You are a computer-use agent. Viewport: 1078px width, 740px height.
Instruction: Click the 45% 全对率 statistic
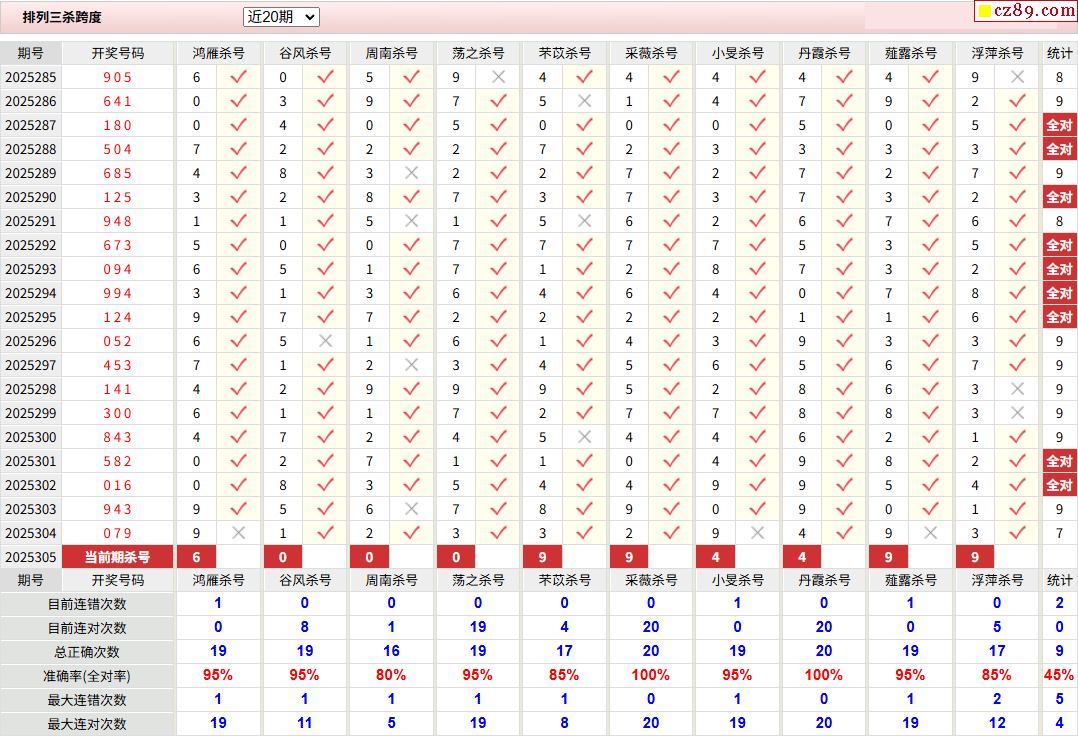(1059, 675)
